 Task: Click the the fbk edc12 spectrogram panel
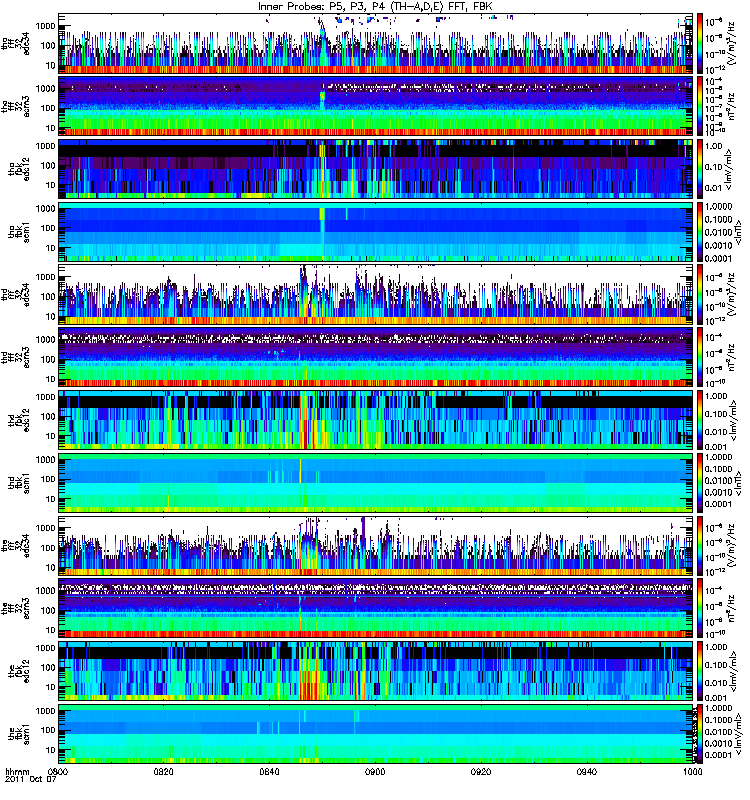(x=376, y=671)
